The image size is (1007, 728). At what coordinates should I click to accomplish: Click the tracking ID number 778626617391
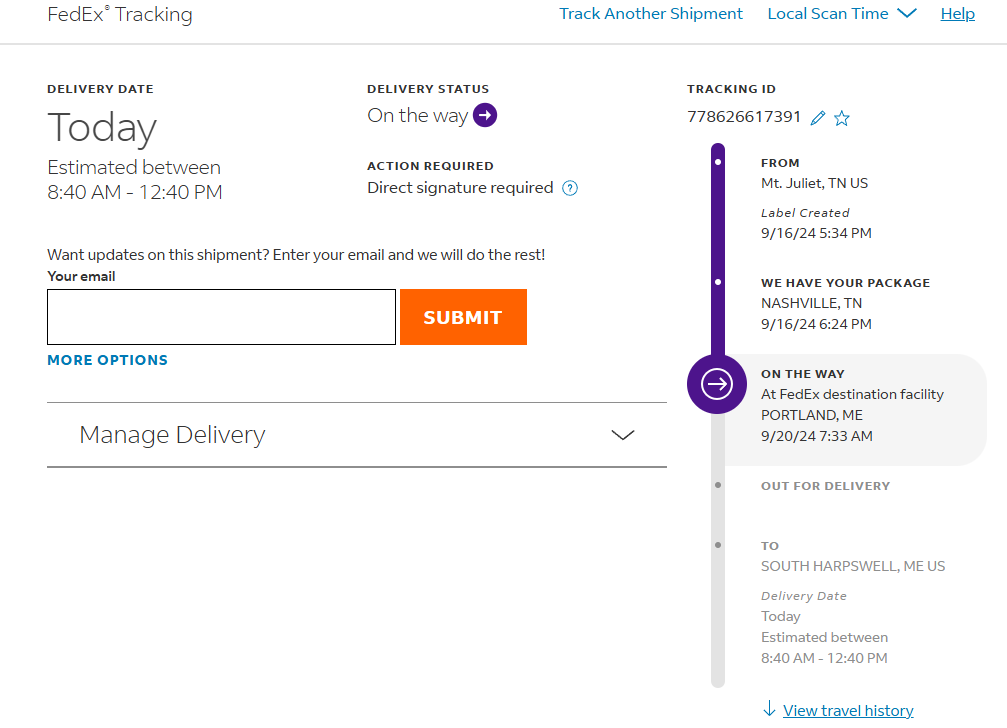(744, 117)
